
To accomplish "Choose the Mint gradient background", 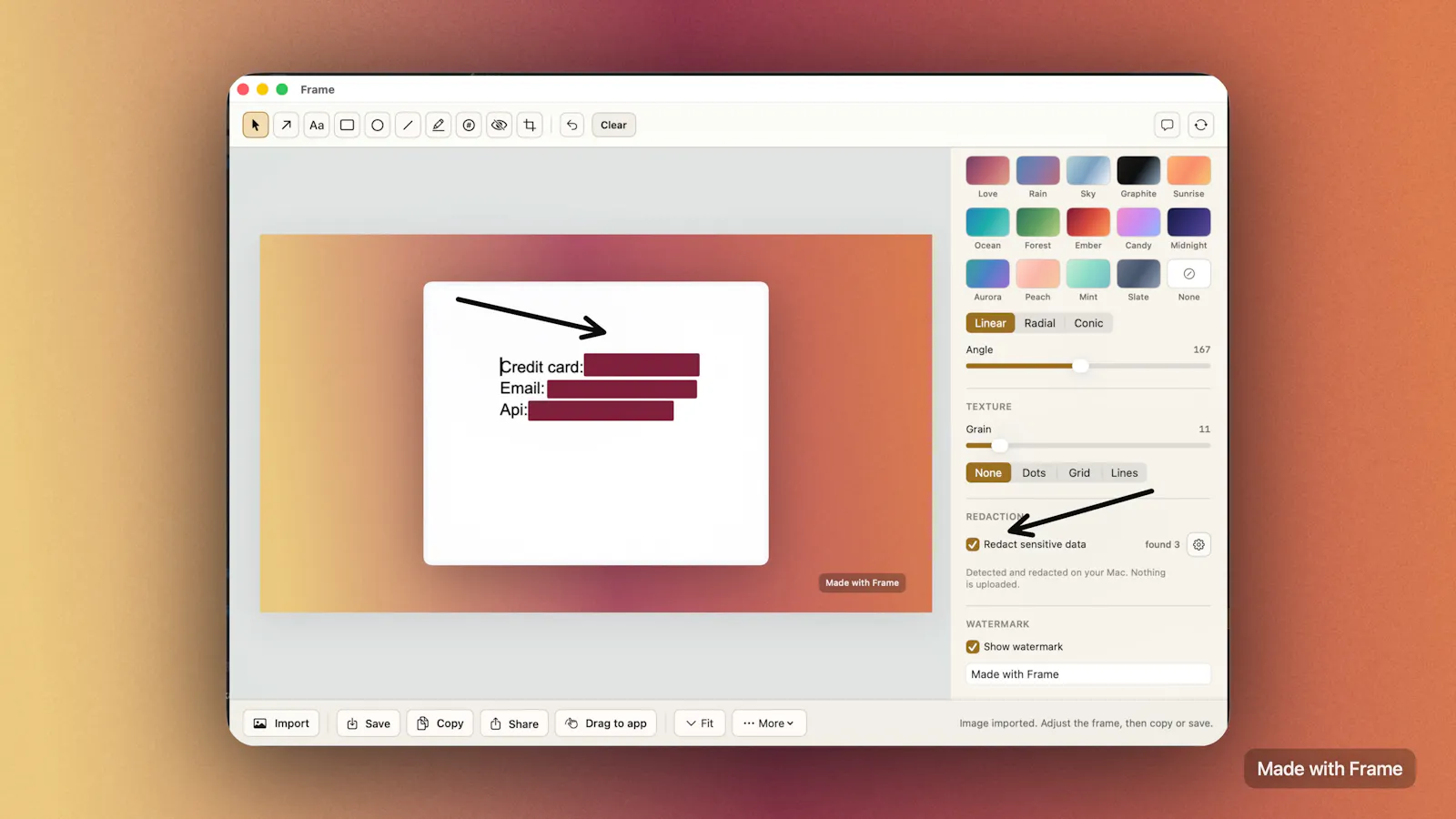I will click(1088, 274).
